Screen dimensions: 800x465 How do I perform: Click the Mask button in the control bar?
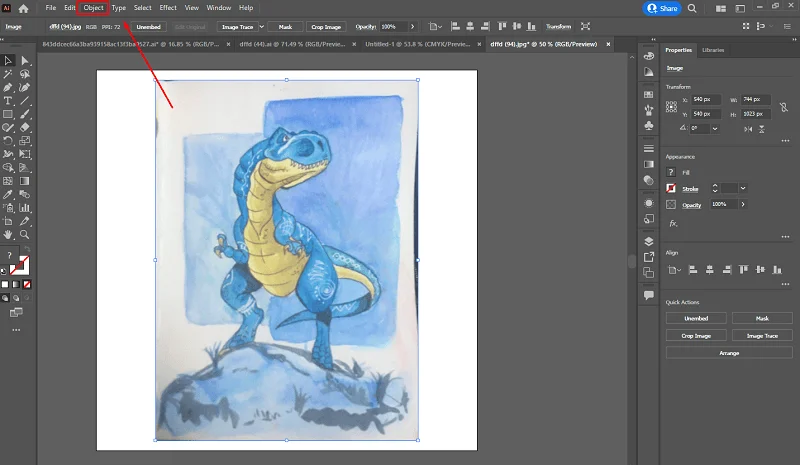(285, 27)
